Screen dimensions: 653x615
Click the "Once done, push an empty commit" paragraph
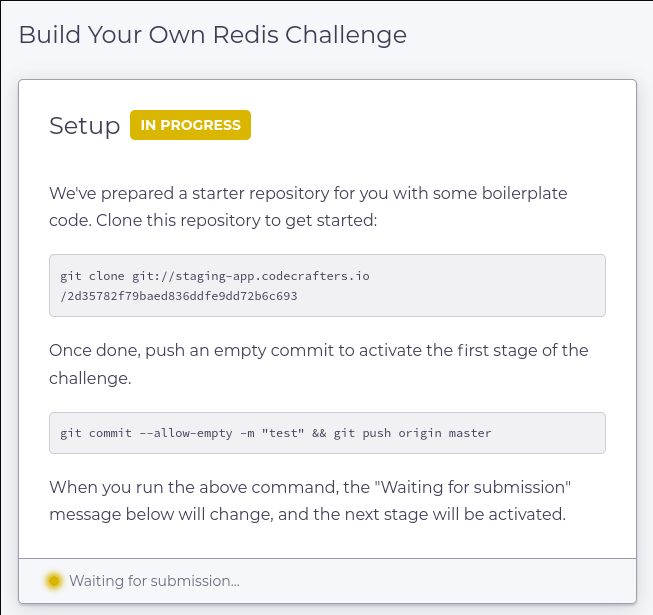click(x=319, y=364)
